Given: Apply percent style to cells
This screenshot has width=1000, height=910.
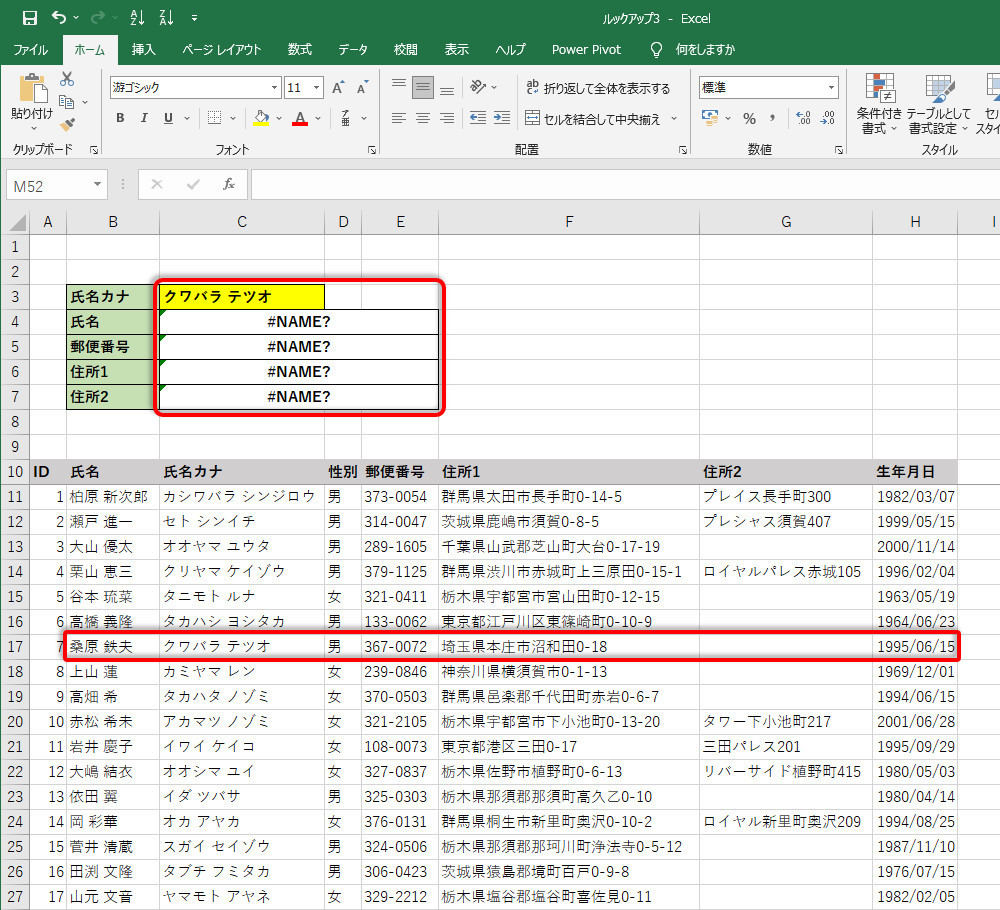Looking at the screenshot, I should (749, 119).
